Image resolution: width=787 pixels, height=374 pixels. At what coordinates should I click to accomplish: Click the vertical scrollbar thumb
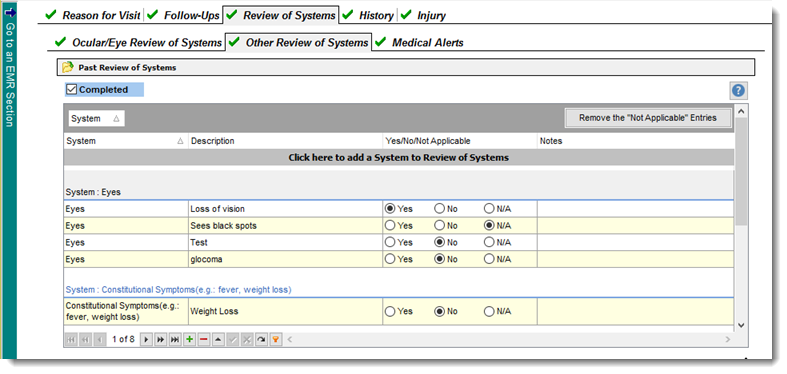pos(741,171)
